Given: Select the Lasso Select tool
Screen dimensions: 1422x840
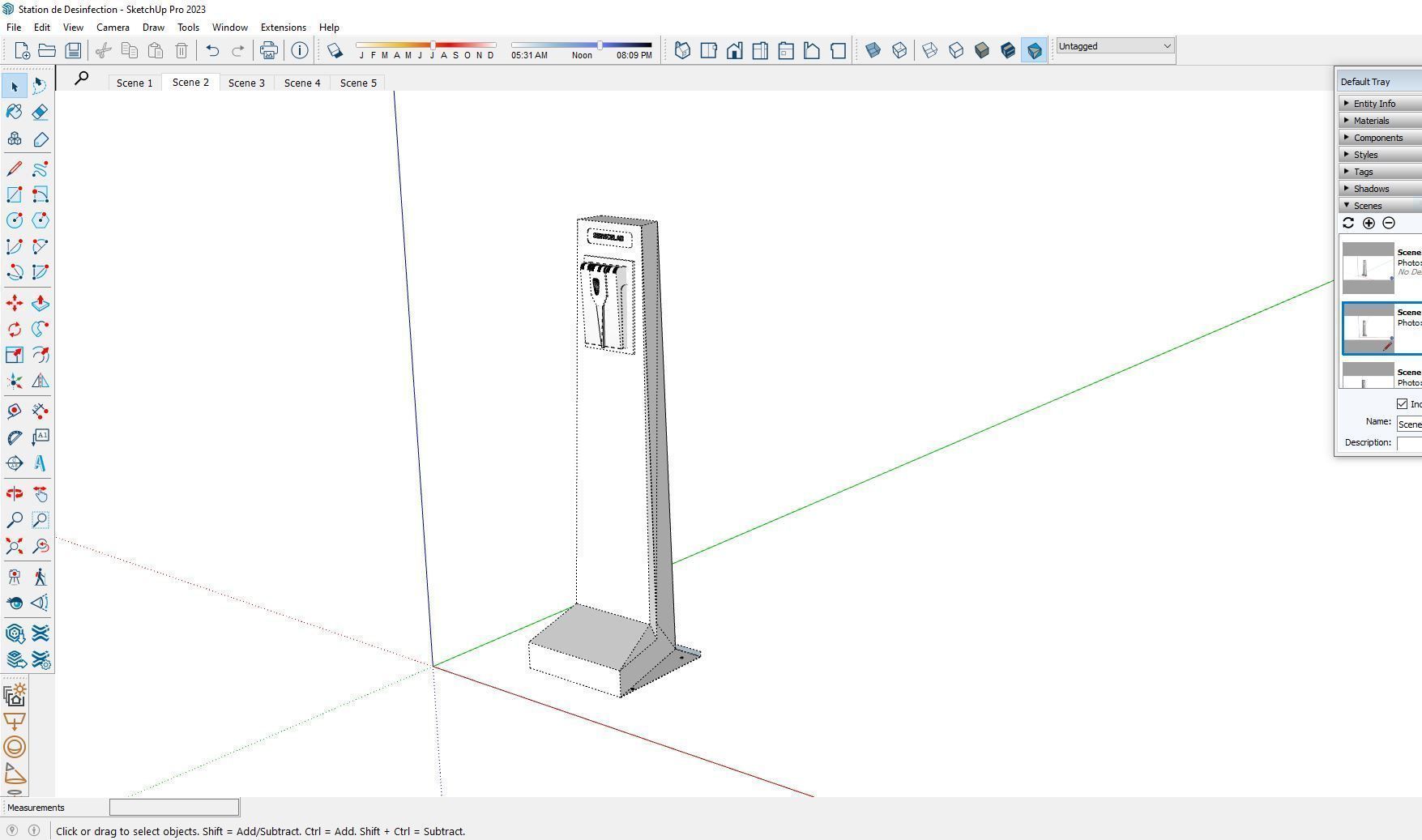Looking at the screenshot, I should (x=41, y=86).
